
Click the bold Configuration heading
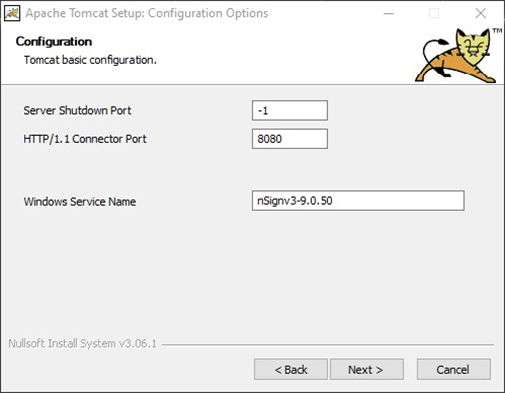[54, 42]
